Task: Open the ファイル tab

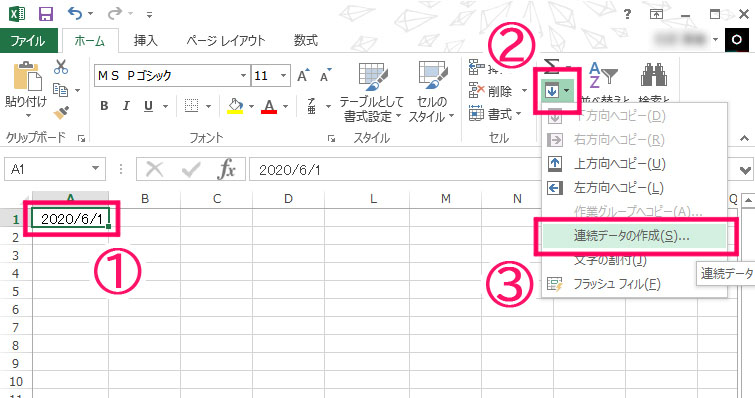Action: [28, 40]
